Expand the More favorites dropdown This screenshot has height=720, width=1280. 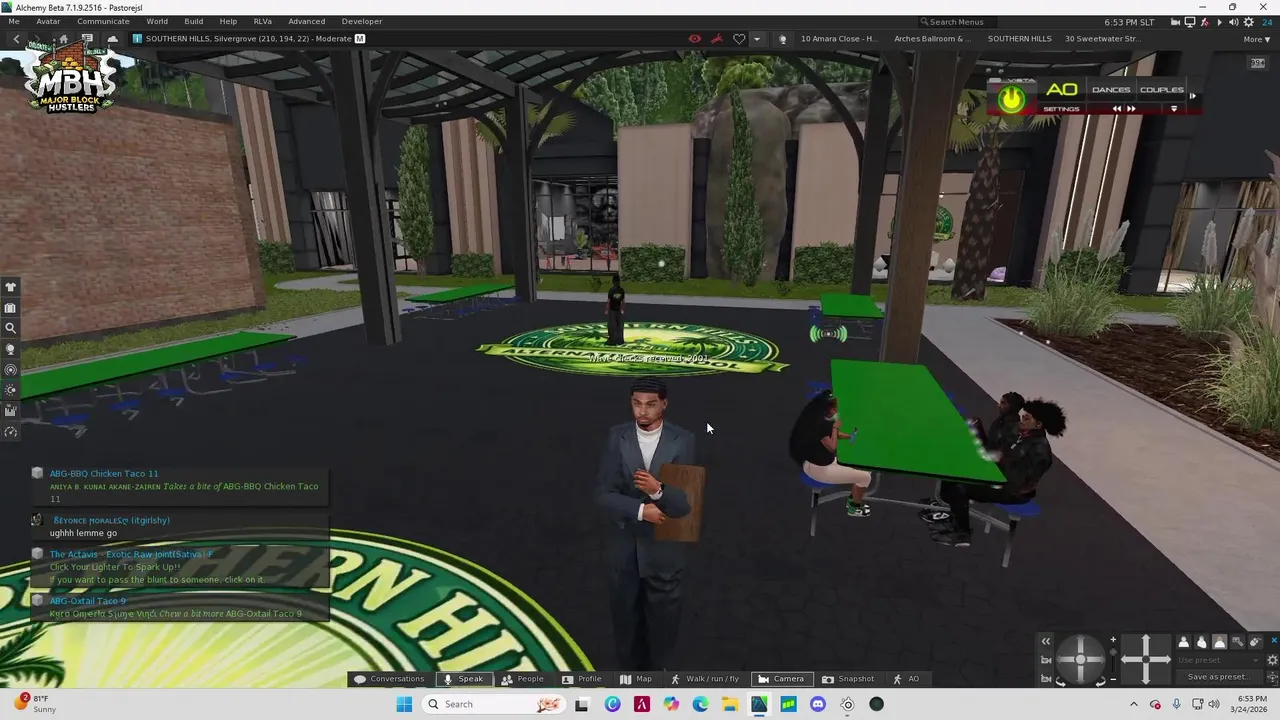(1257, 39)
